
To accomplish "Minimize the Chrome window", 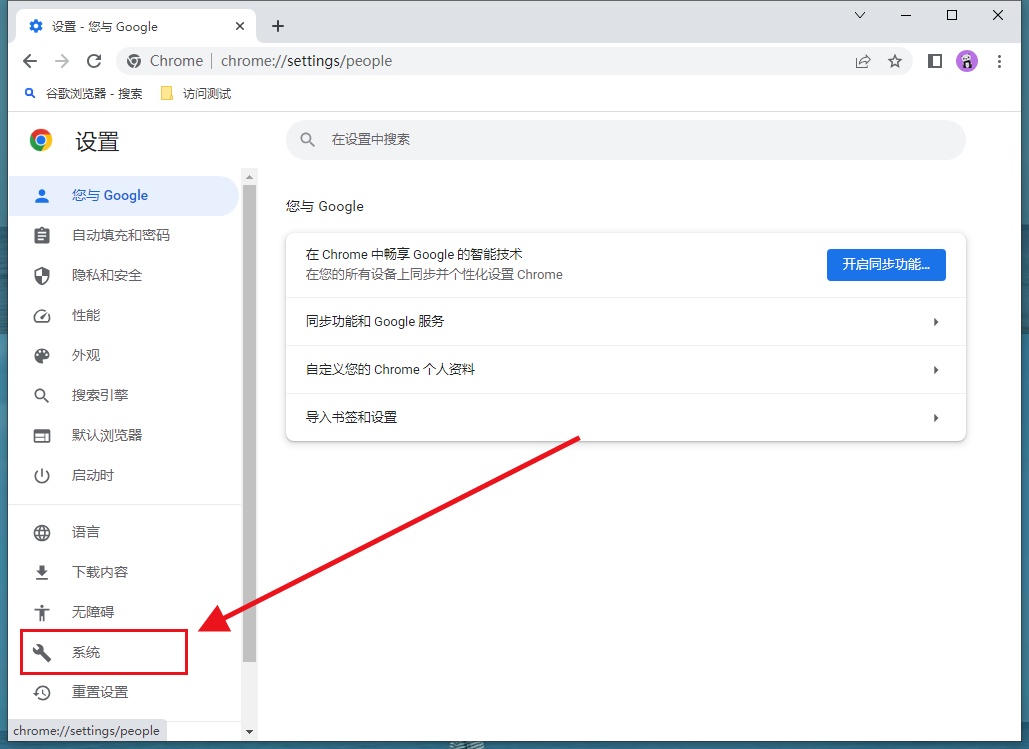I will coord(906,15).
